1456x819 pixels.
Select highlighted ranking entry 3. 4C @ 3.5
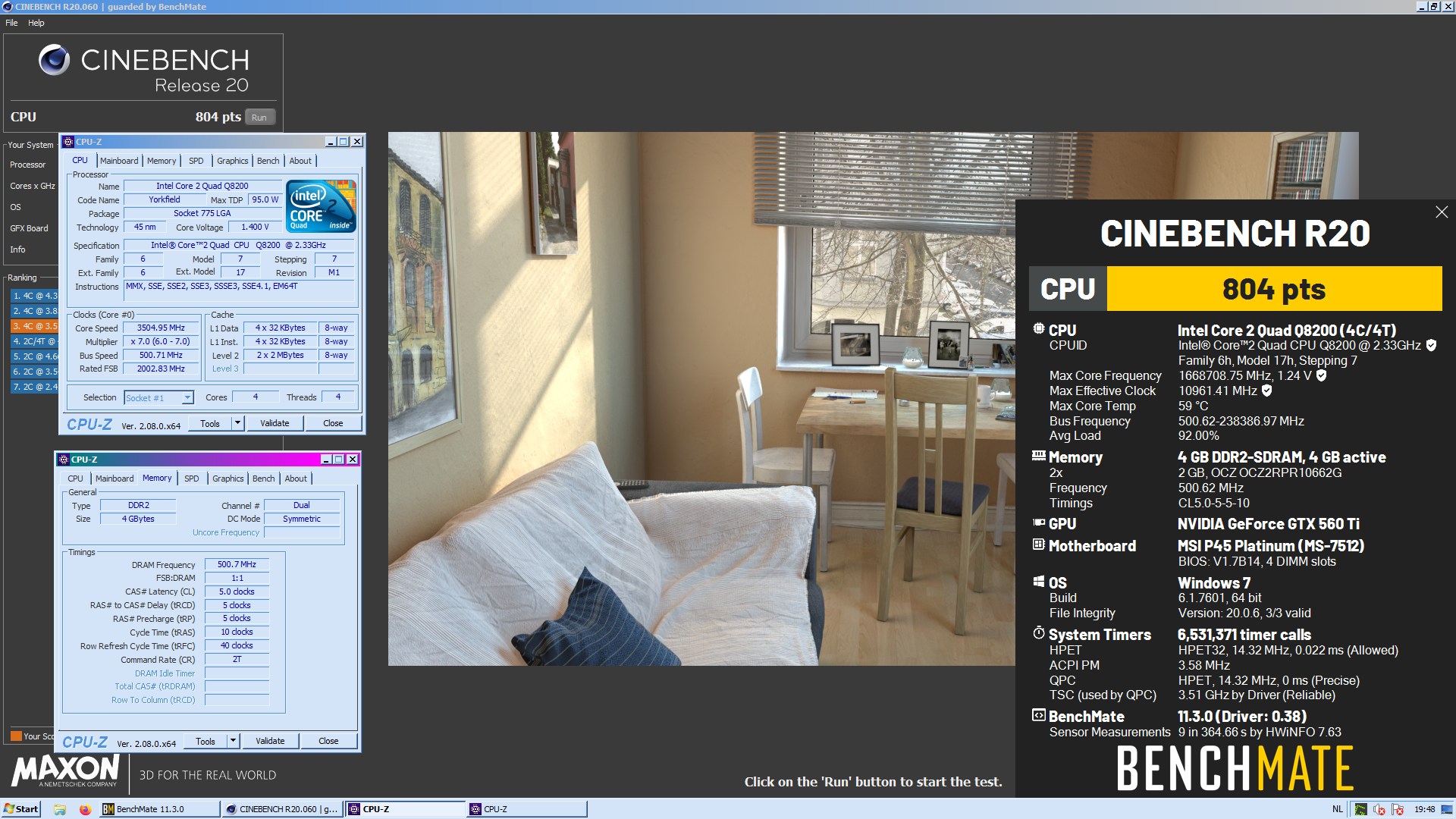pos(34,326)
